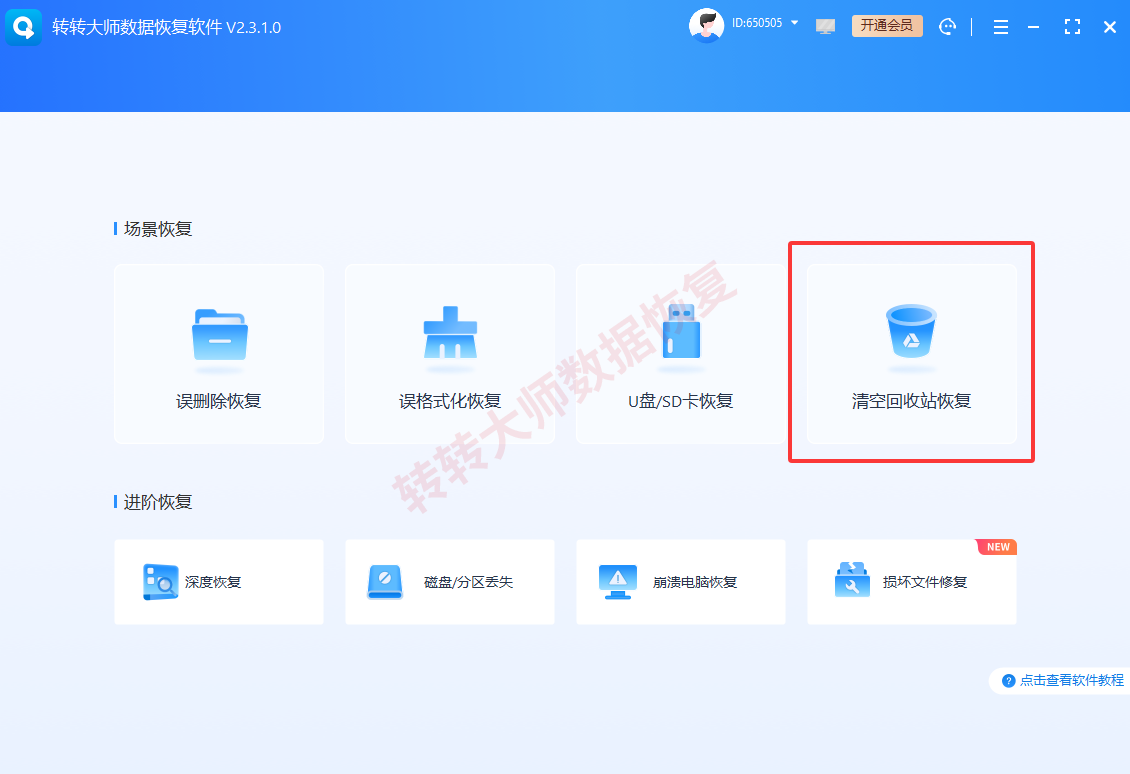Screen dimensions: 1130x774
Task: Open 点击查看软件教程 tutorial link
Action: pyautogui.click(x=1072, y=680)
